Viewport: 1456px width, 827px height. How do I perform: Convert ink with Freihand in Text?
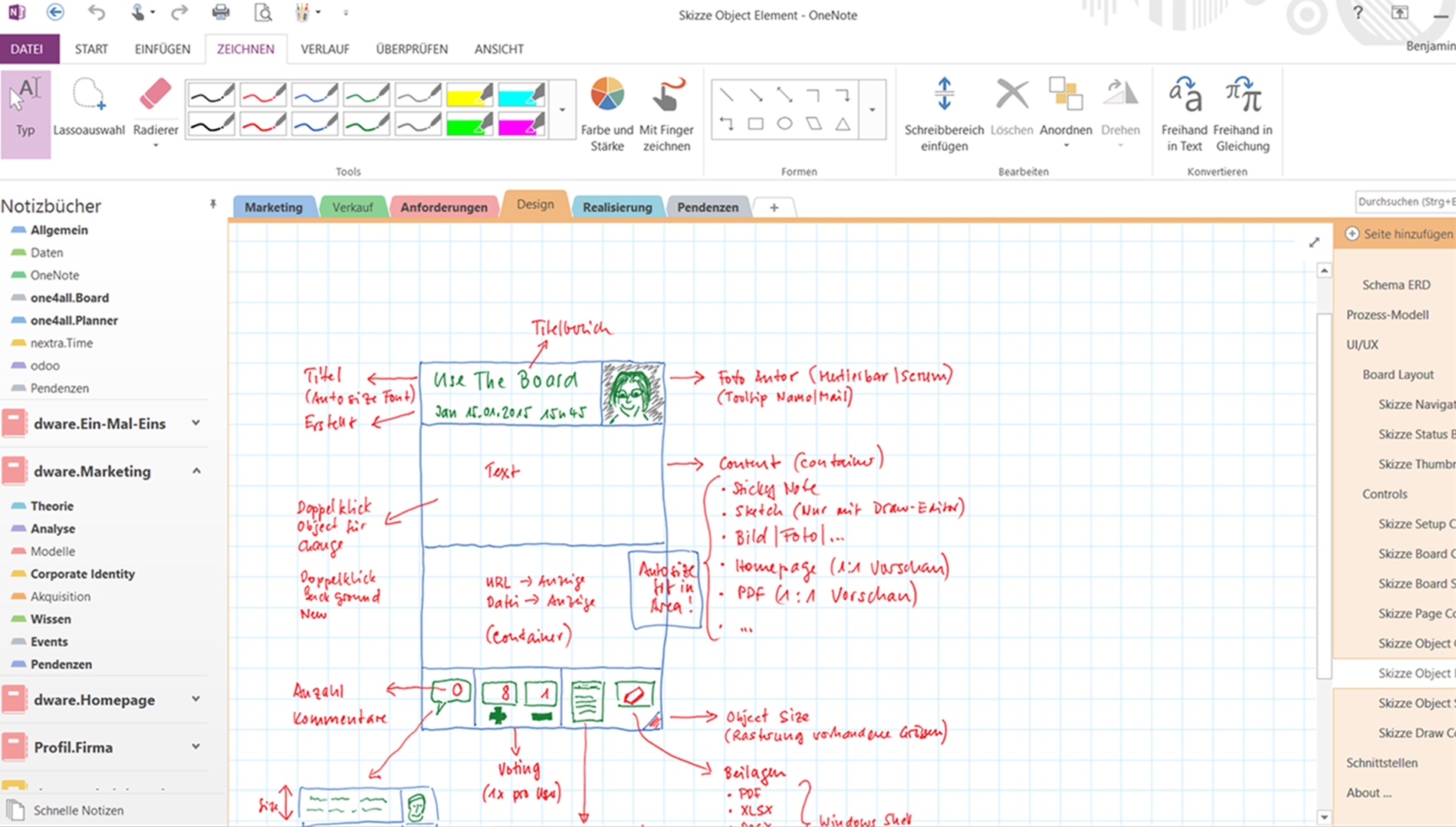click(x=1185, y=114)
